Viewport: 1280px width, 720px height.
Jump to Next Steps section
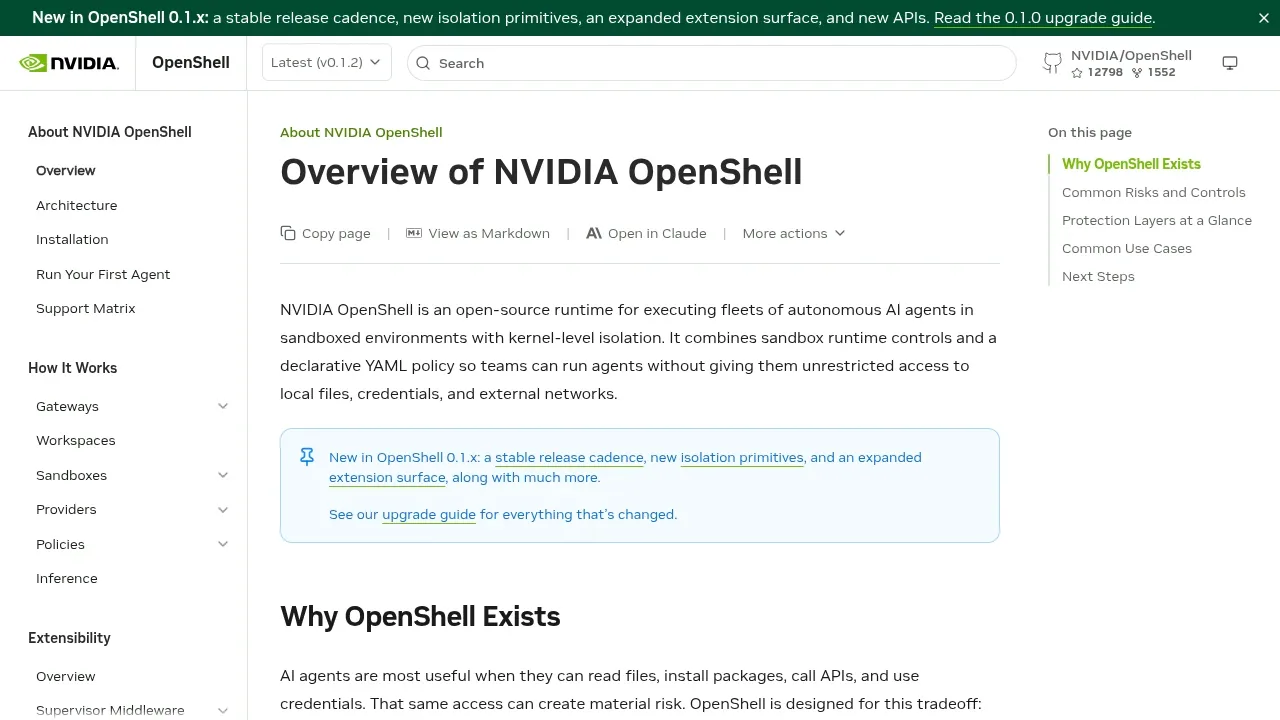(x=1098, y=276)
